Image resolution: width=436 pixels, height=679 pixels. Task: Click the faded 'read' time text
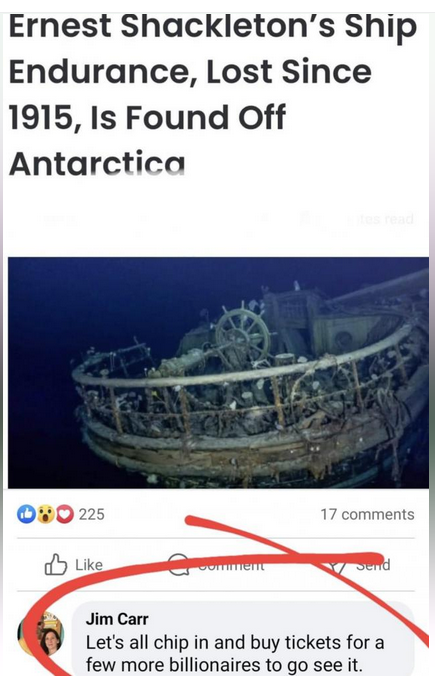pos(398,220)
